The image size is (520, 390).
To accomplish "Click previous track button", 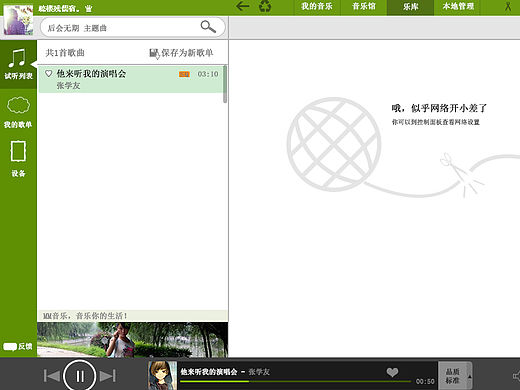I will [52, 376].
